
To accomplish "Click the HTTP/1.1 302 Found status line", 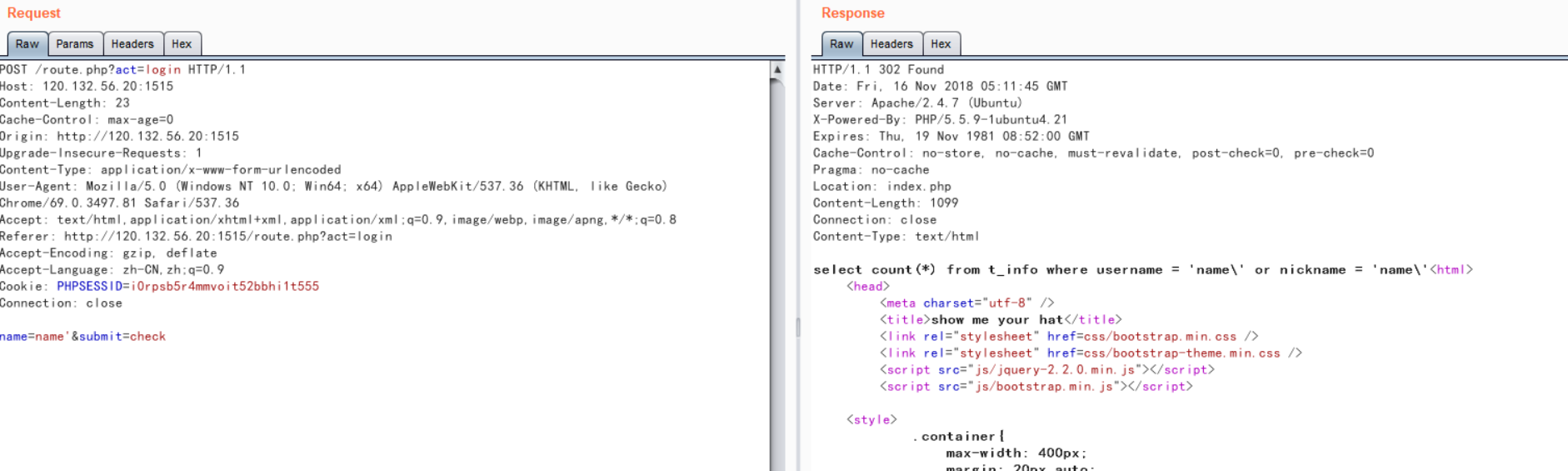I will click(x=879, y=70).
